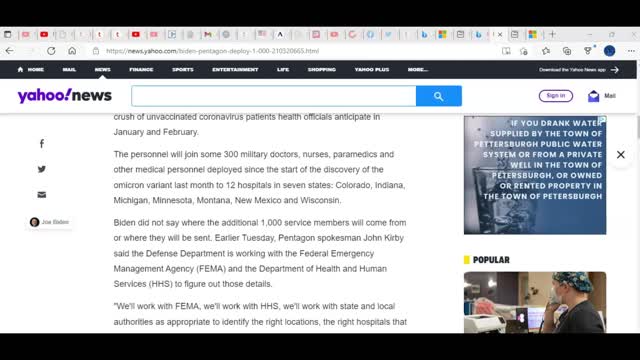Share the article on Facebook
The height and width of the screenshot is (360, 640).
click(42, 144)
